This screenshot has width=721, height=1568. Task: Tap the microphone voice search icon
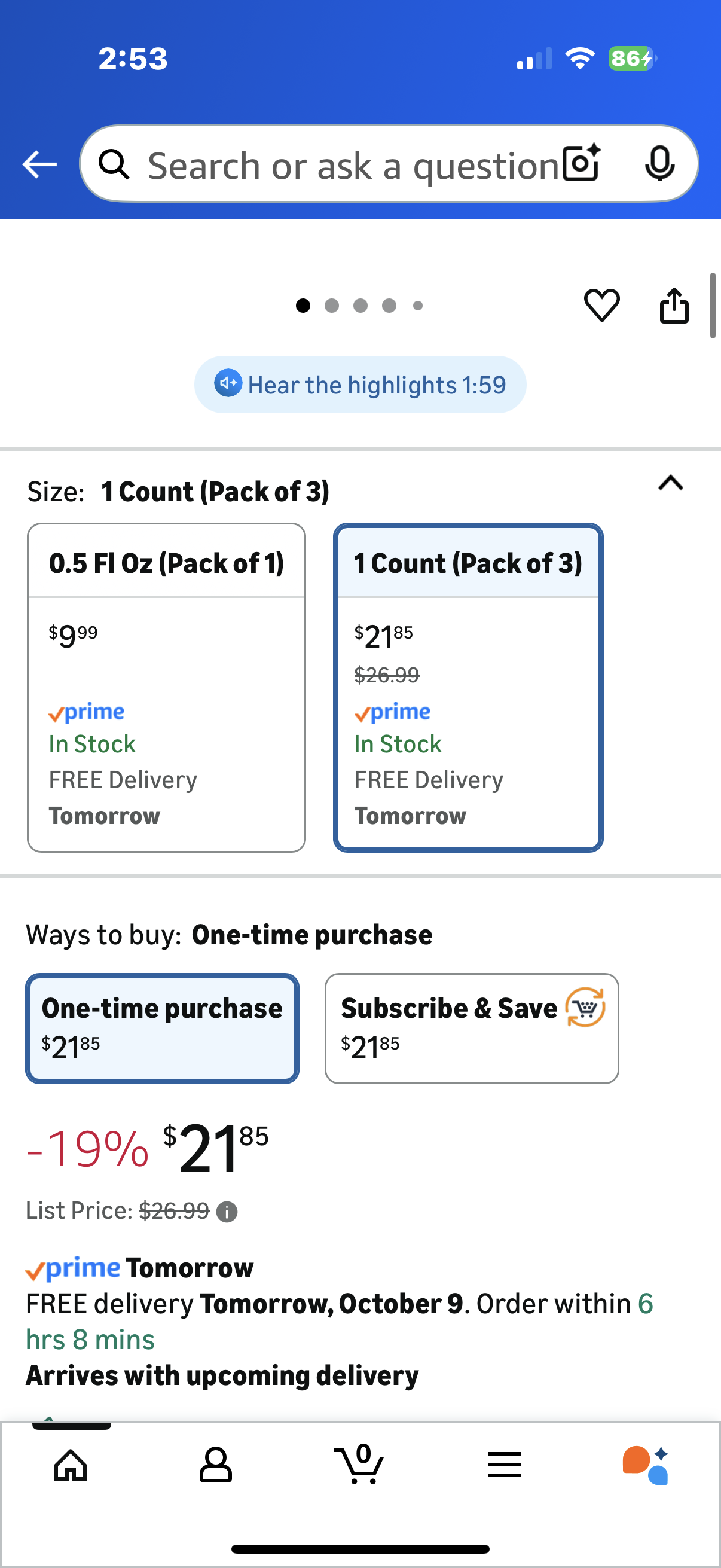[x=659, y=164]
